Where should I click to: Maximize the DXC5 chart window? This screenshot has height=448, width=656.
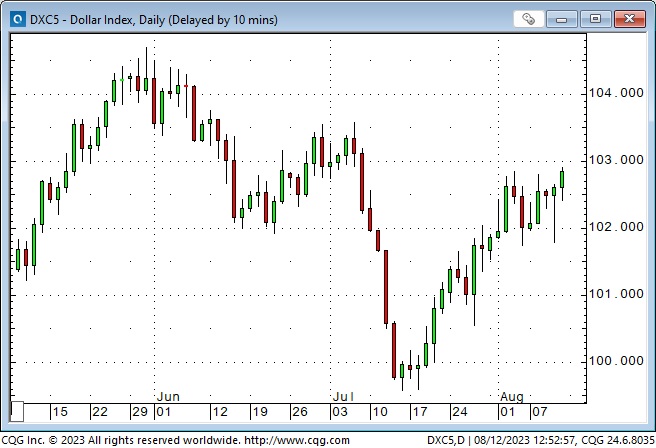pos(595,19)
